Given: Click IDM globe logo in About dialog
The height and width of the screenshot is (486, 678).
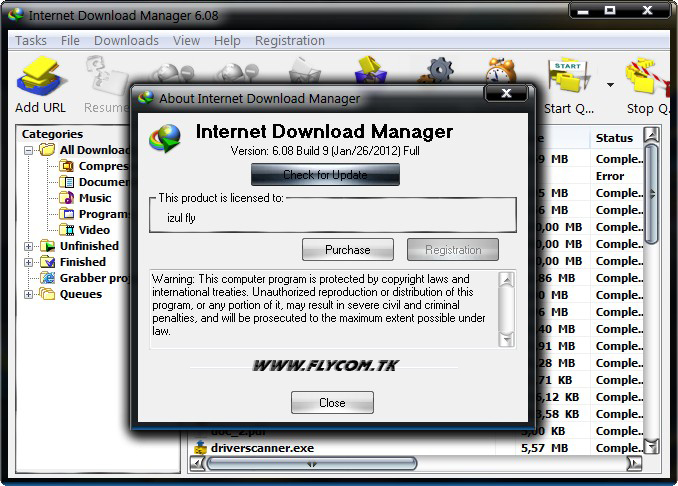Looking at the screenshot, I should tap(165, 139).
